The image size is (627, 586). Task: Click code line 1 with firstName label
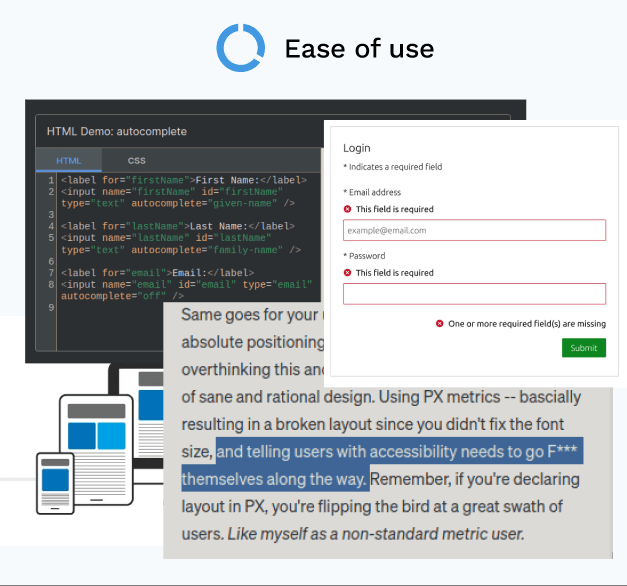coord(184,180)
